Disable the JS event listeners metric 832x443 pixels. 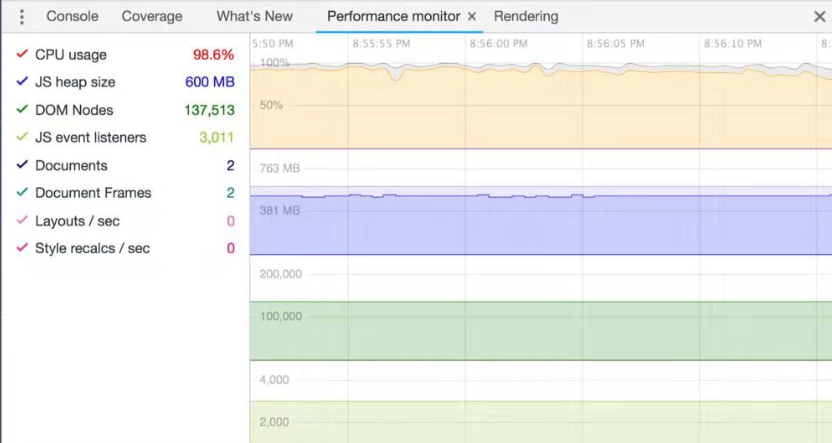22,138
